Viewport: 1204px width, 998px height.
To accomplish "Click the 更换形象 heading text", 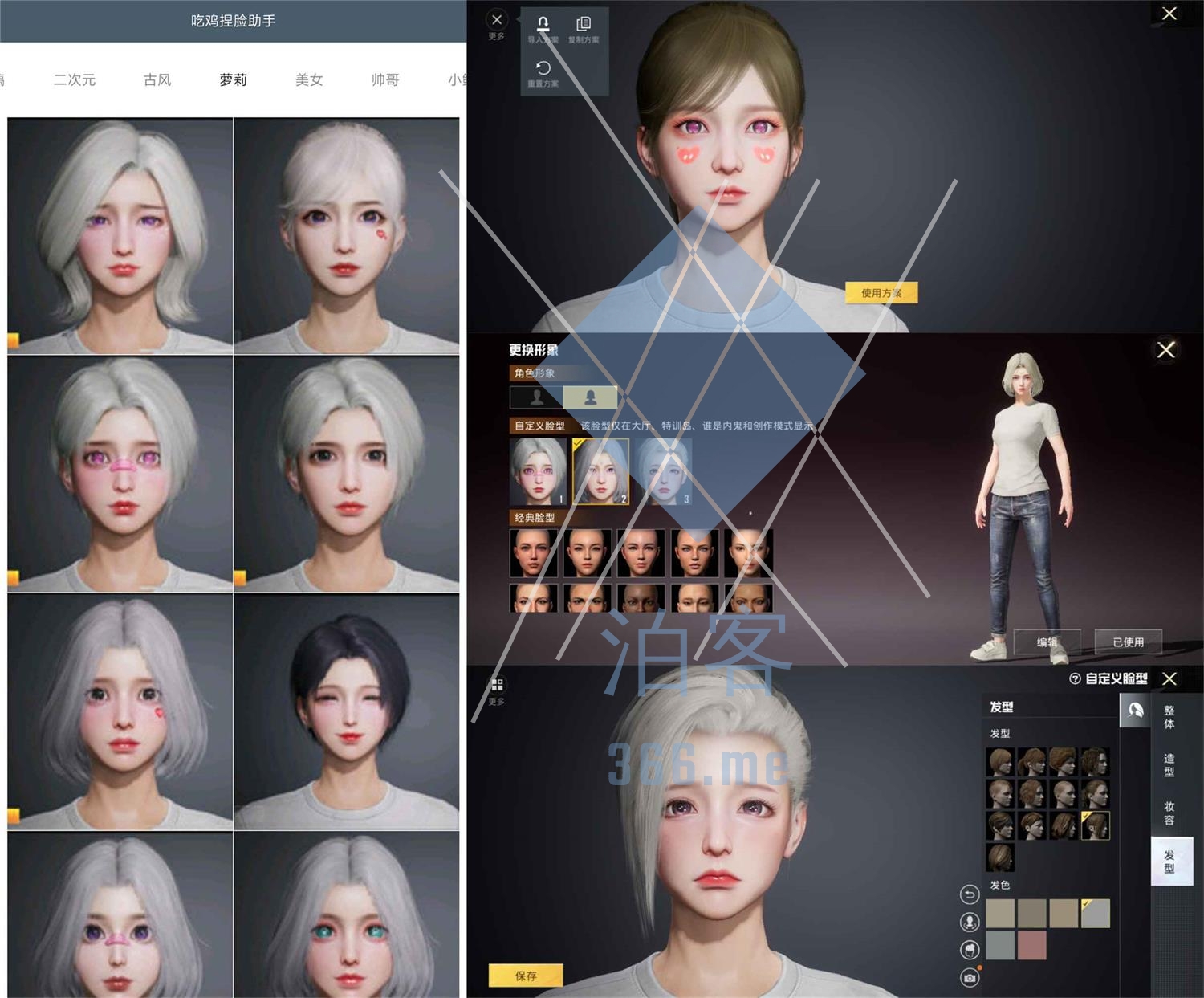I will 534,350.
